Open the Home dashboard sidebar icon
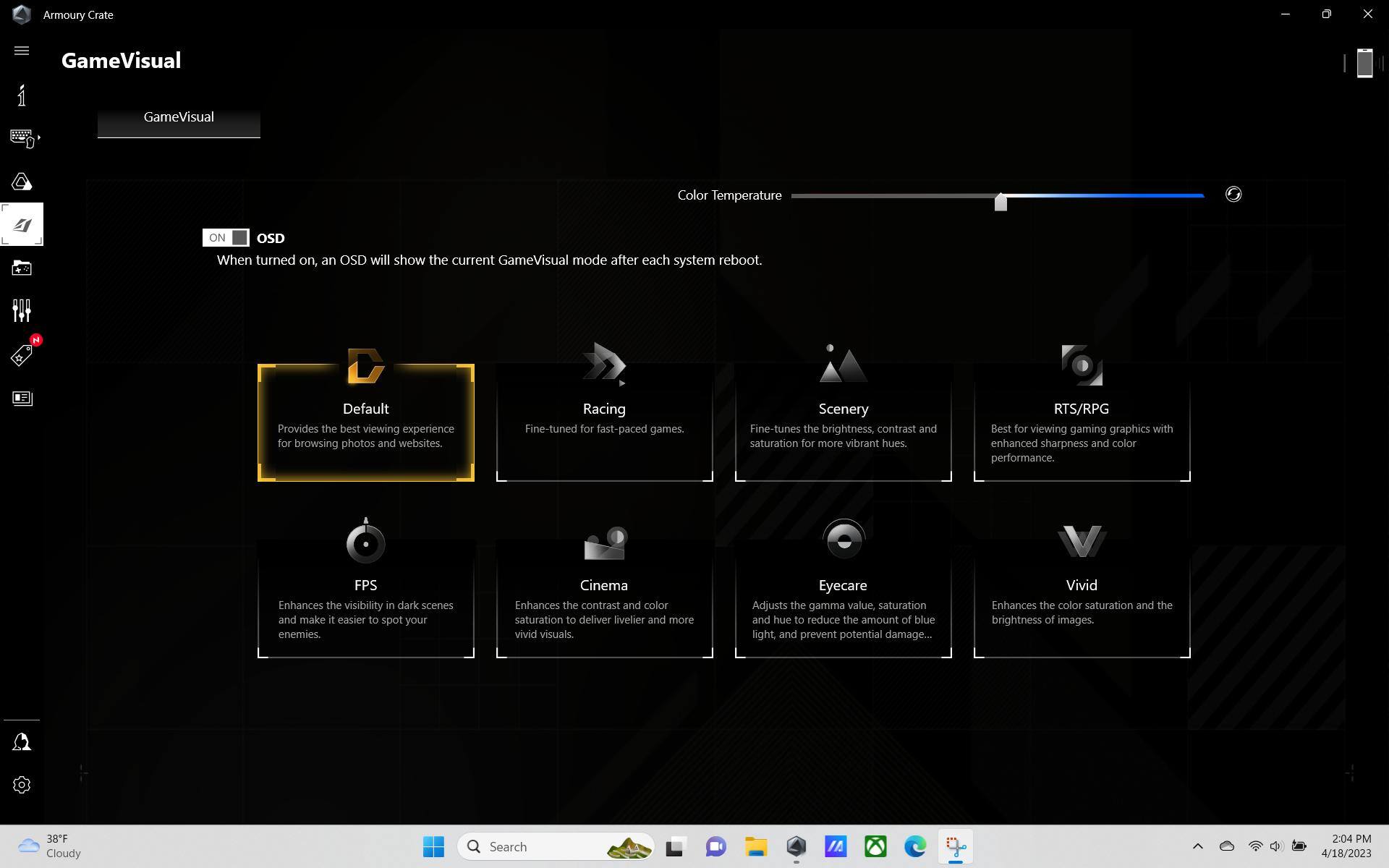Screen dimensions: 1389x868 point(22,95)
